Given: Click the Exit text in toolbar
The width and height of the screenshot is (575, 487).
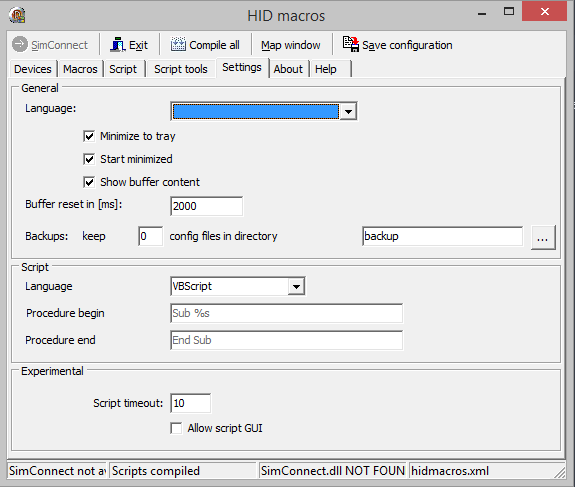Looking at the screenshot, I should pyautogui.click(x=138, y=45).
